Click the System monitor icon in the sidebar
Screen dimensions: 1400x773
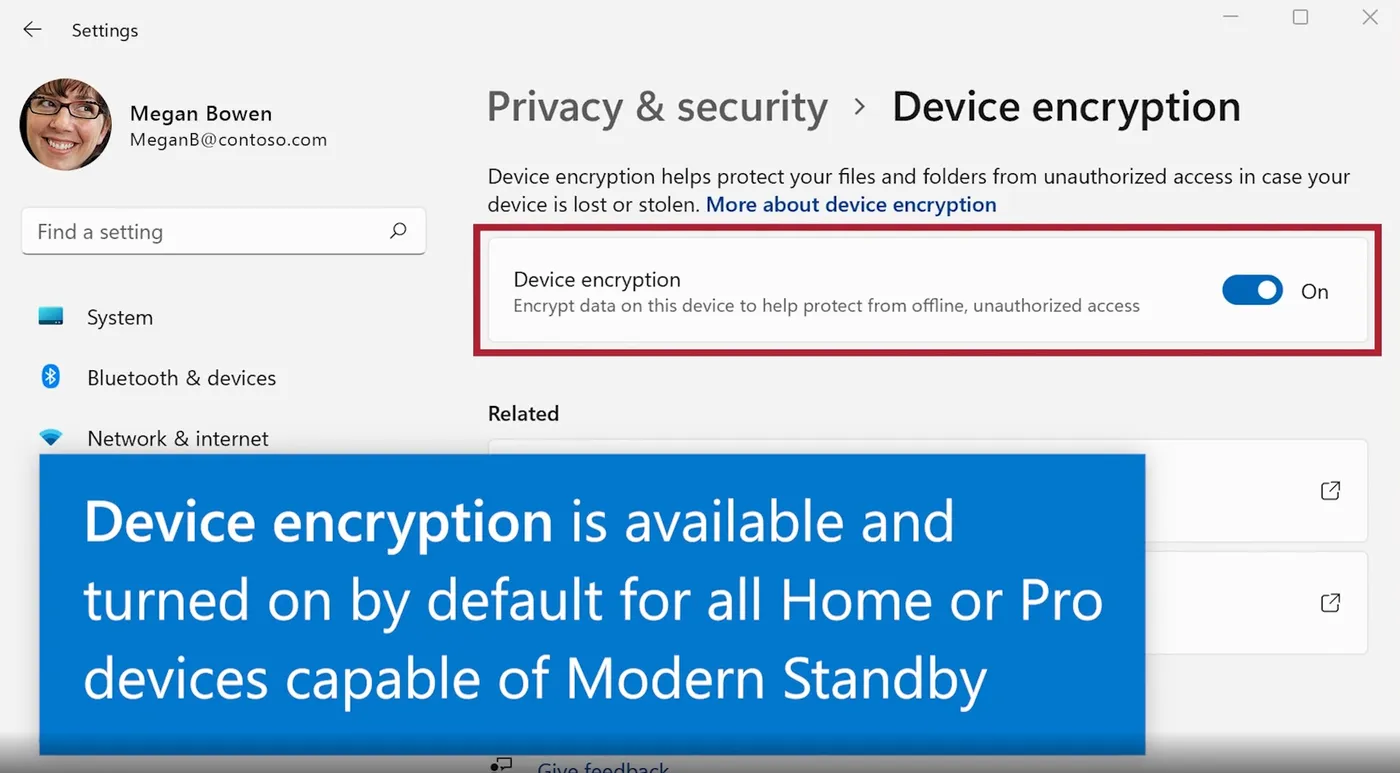tap(51, 317)
